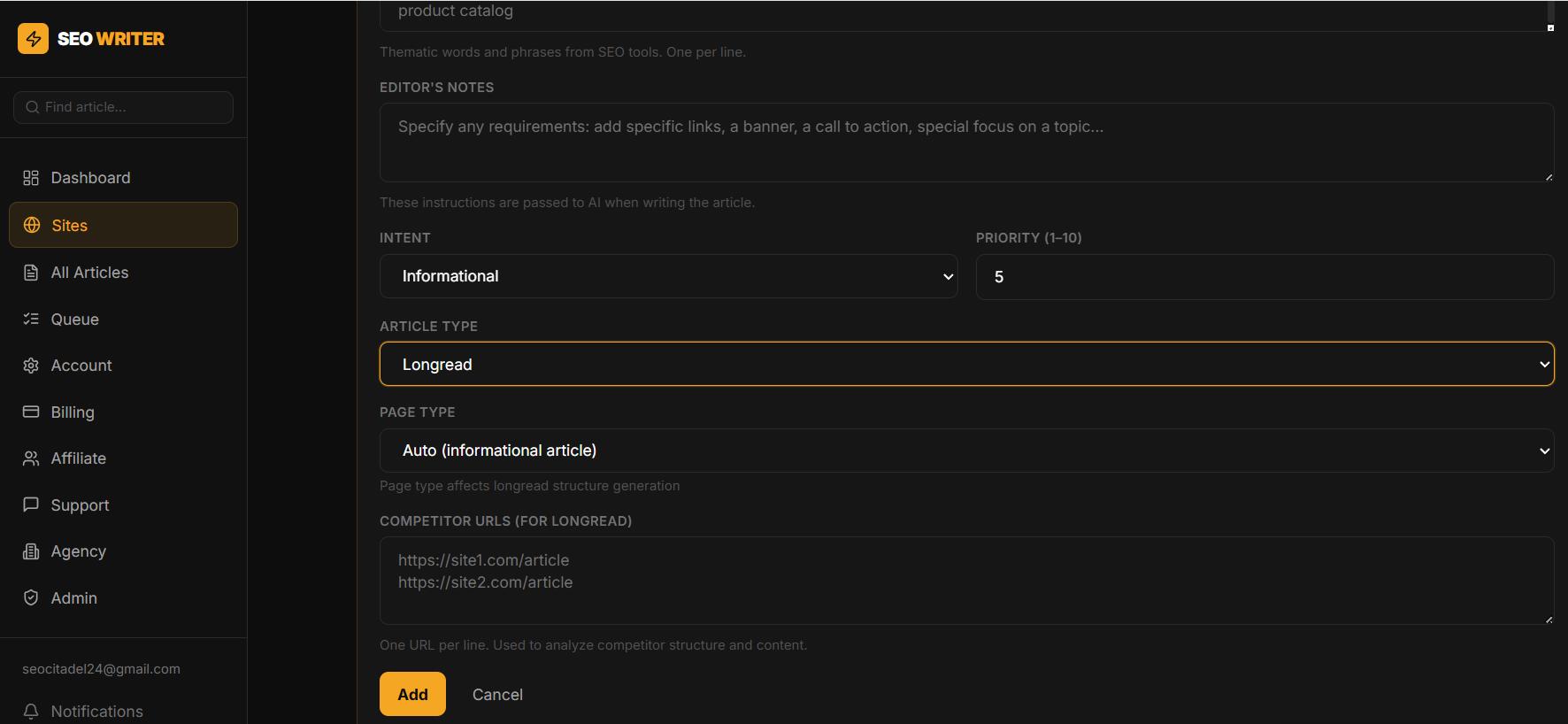
Task: Open the Dashboard menu item
Action: [123, 178]
